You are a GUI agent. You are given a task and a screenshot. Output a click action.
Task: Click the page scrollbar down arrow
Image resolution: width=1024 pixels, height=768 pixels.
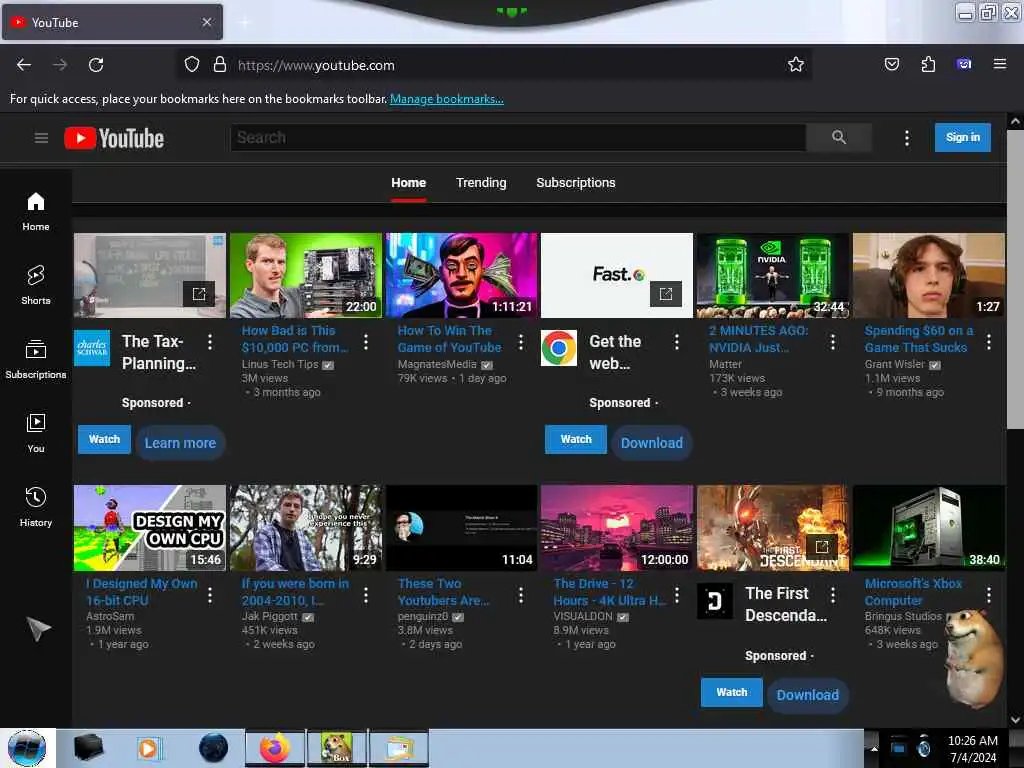(x=1015, y=720)
